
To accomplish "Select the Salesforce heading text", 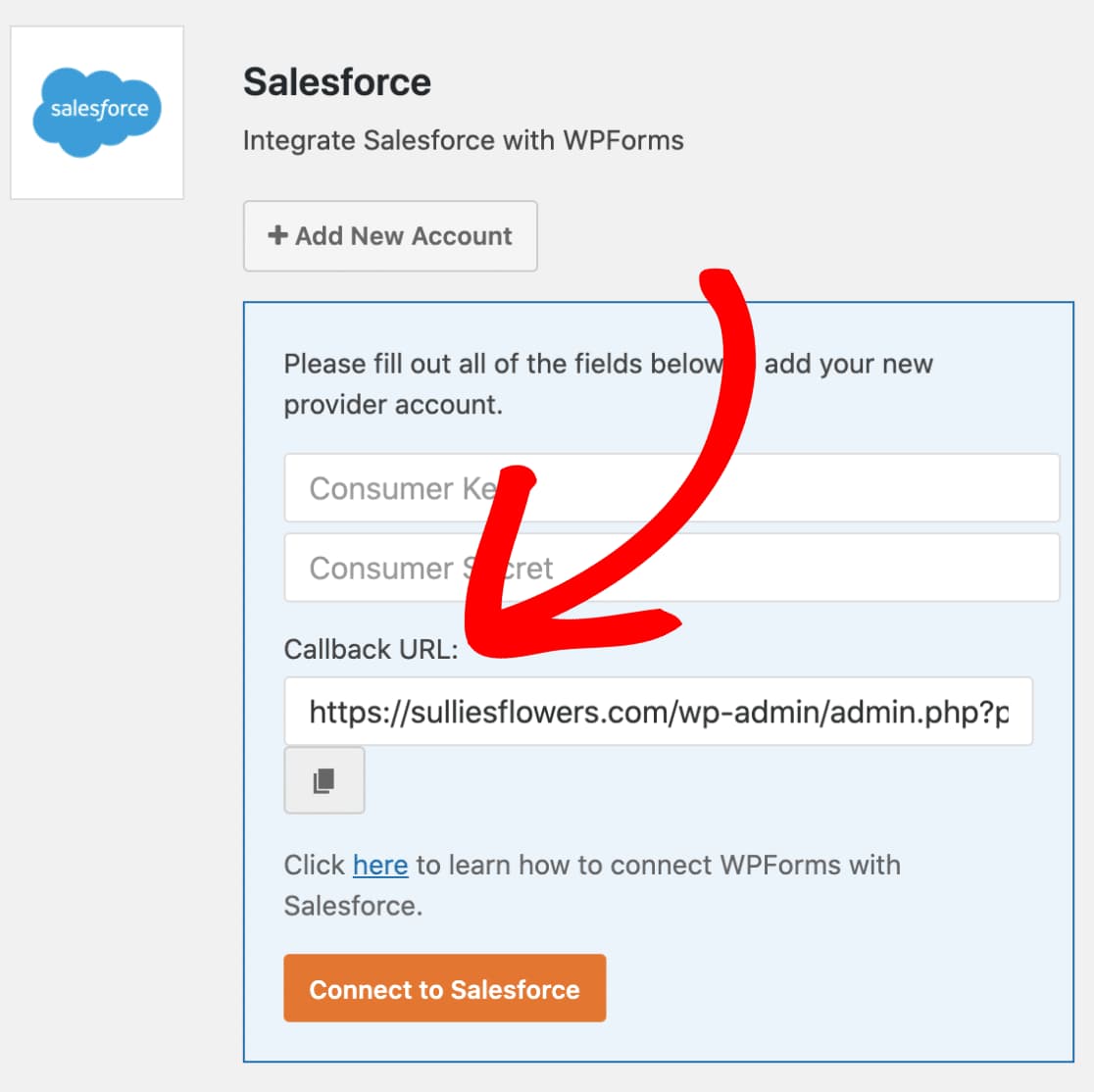I will tap(337, 82).
